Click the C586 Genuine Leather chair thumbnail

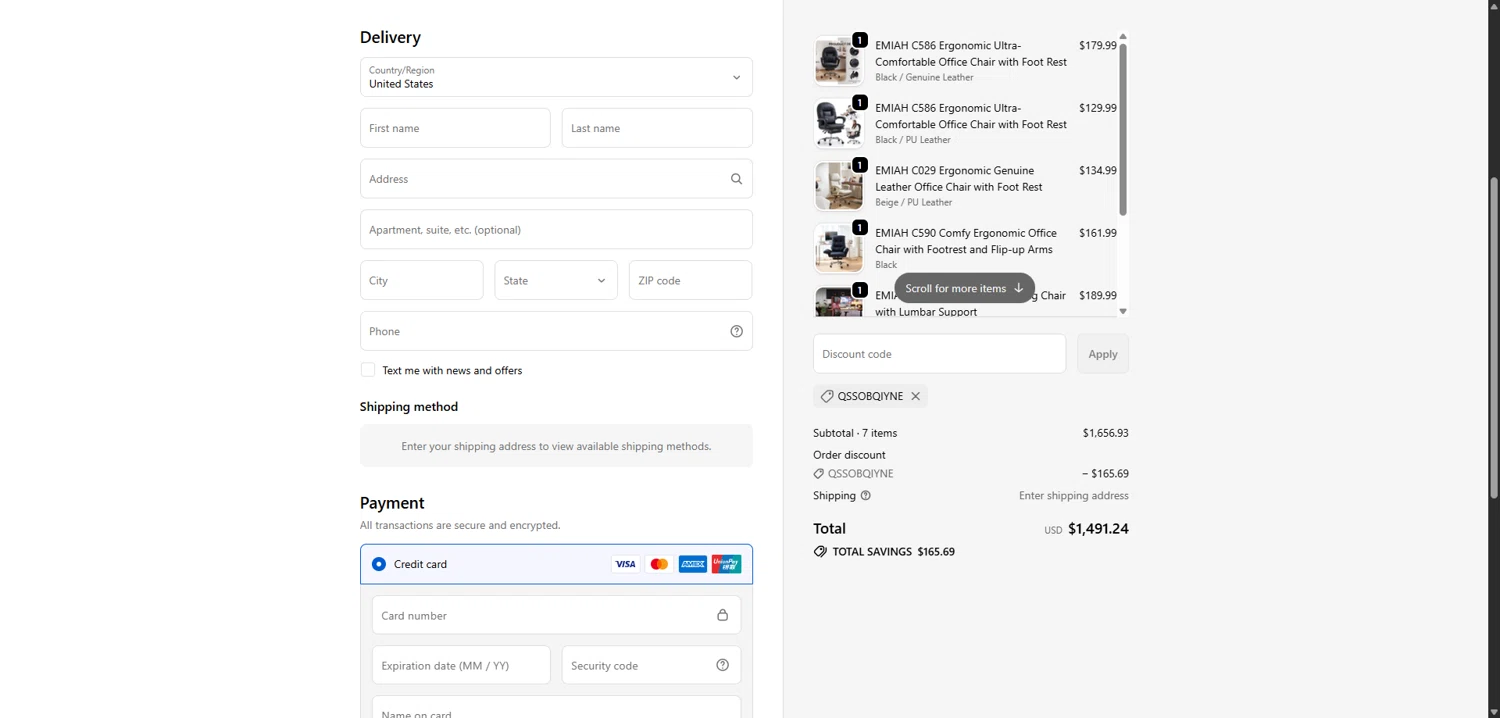[839, 61]
